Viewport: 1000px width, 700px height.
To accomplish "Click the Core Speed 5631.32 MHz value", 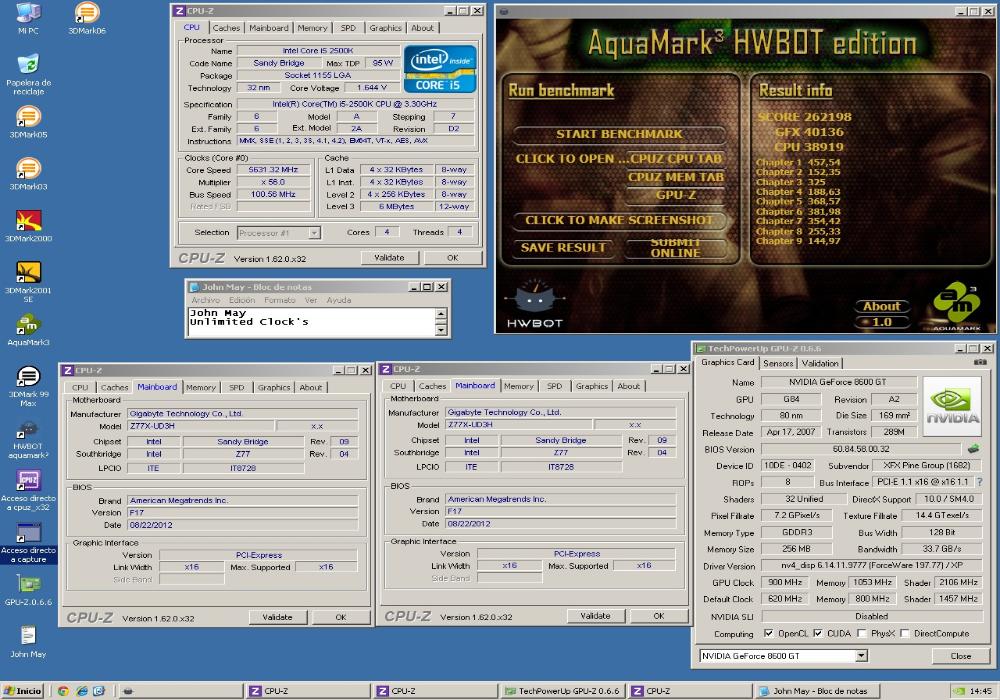I will (x=273, y=170).
